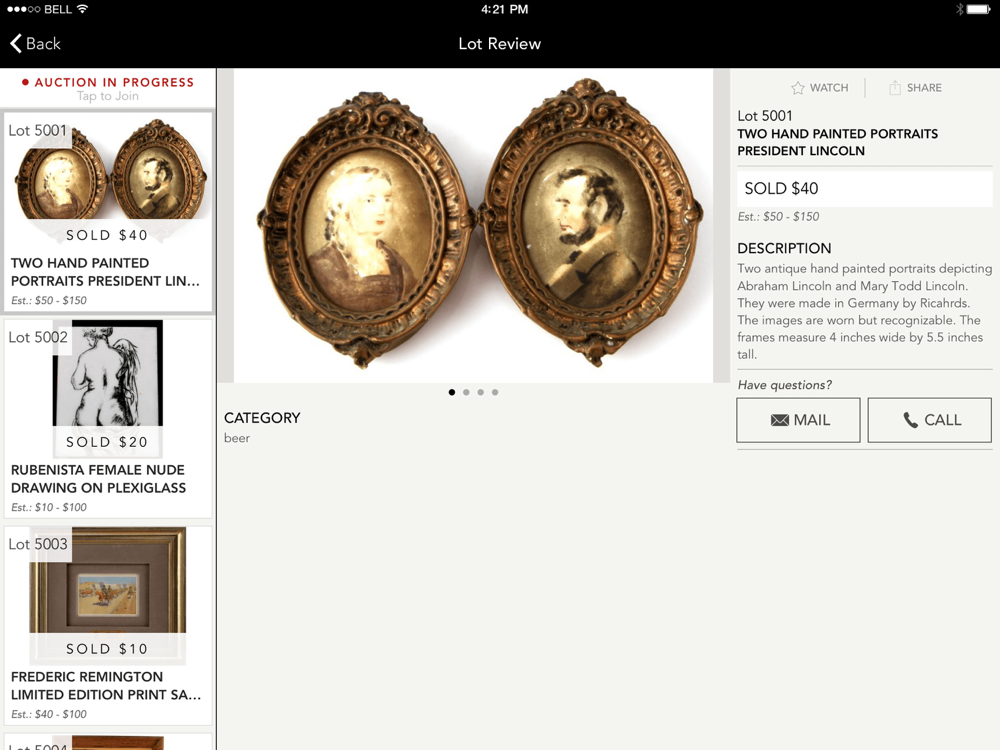Click the envelope icon on Mail button
The image size is (1000, 750).
779,420
